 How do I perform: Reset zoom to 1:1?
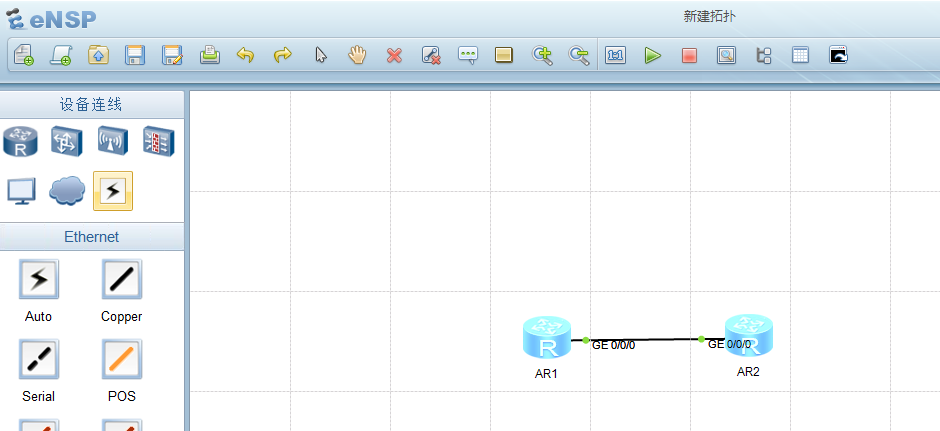coord(616,55)
